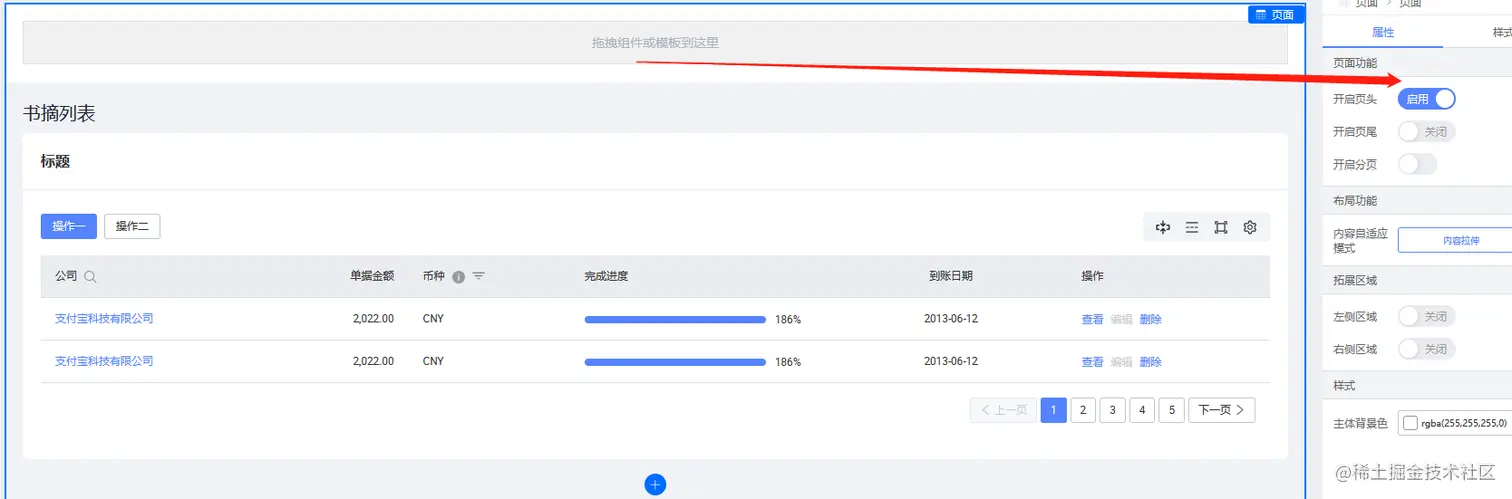The width and height of the screenshot is (1512, 499).
Task: Click 删除 in the first table row
Action: [1150, 320]
